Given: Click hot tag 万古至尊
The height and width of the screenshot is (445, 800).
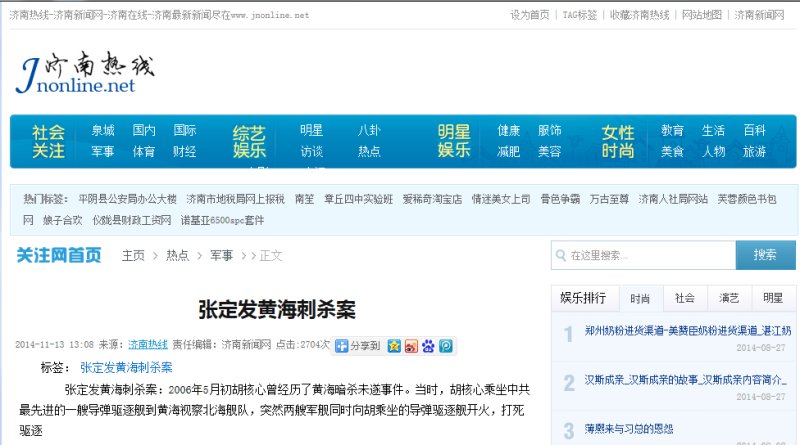Looking at the screenshot, I should pos(609,199).
